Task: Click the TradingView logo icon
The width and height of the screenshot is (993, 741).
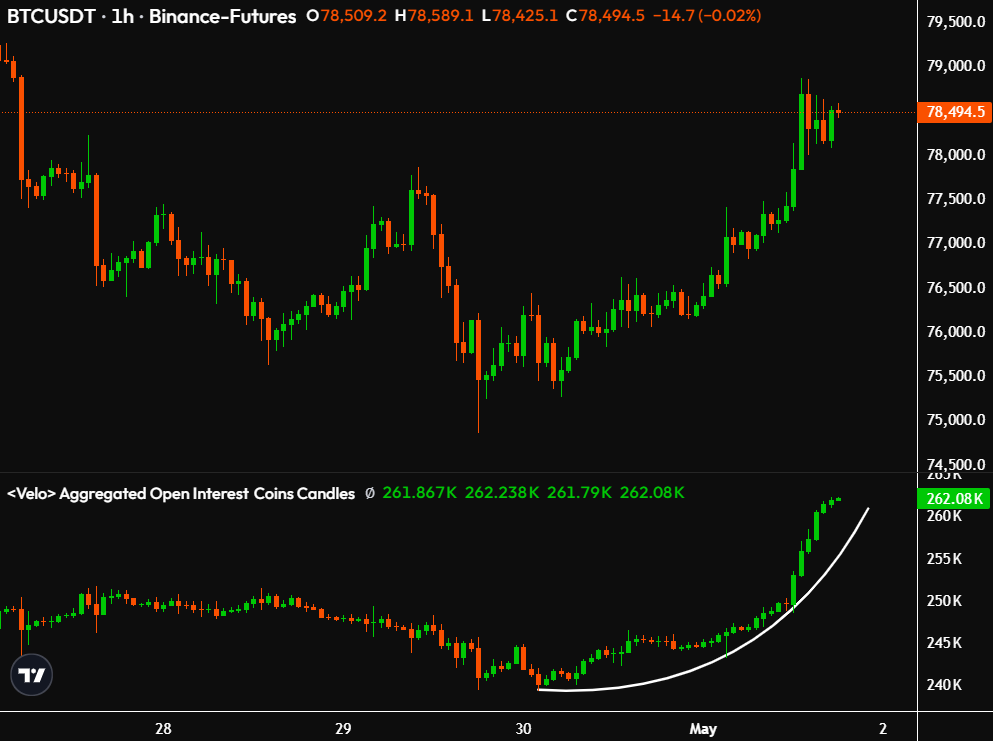Action: click(32, 674)
